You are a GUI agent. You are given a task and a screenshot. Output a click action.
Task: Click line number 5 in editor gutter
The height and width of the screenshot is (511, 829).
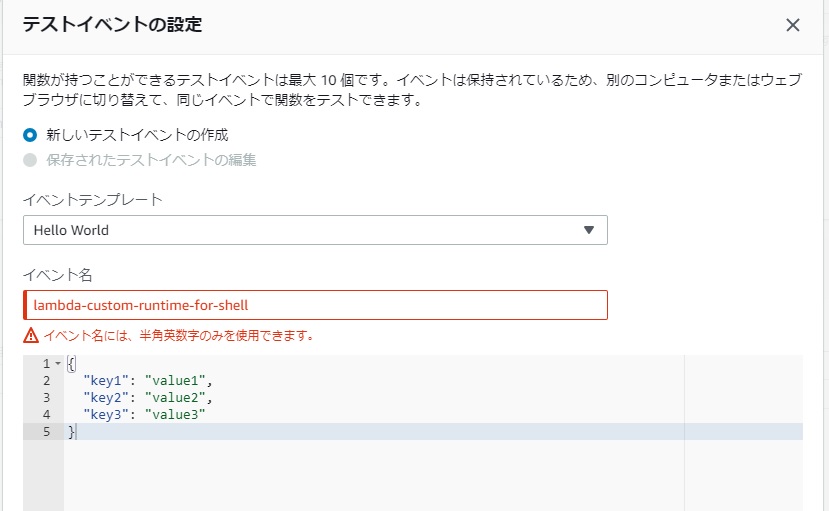(46, 431)
